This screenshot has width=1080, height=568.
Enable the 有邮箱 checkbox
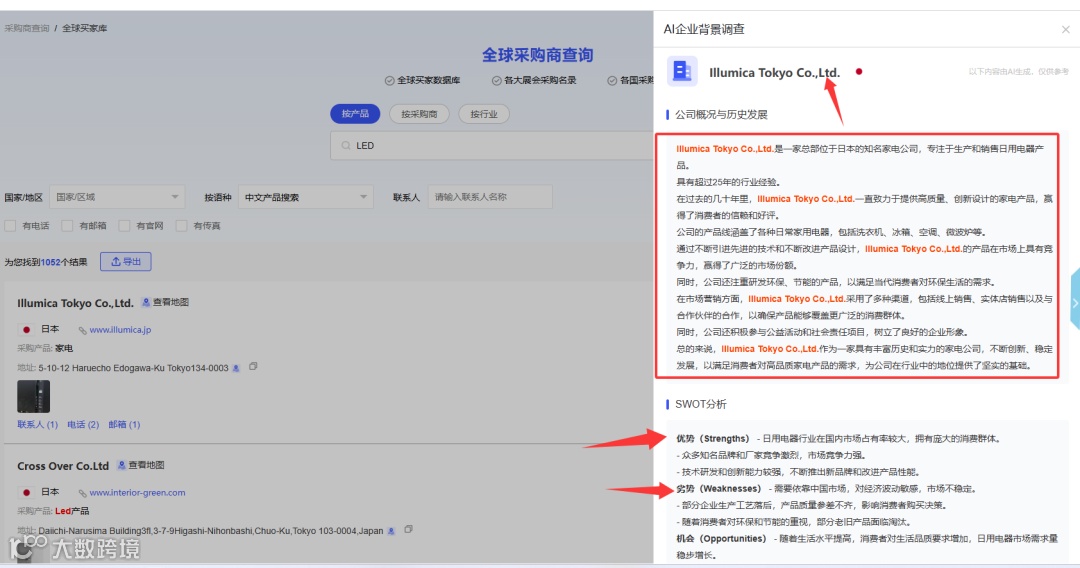68,226
